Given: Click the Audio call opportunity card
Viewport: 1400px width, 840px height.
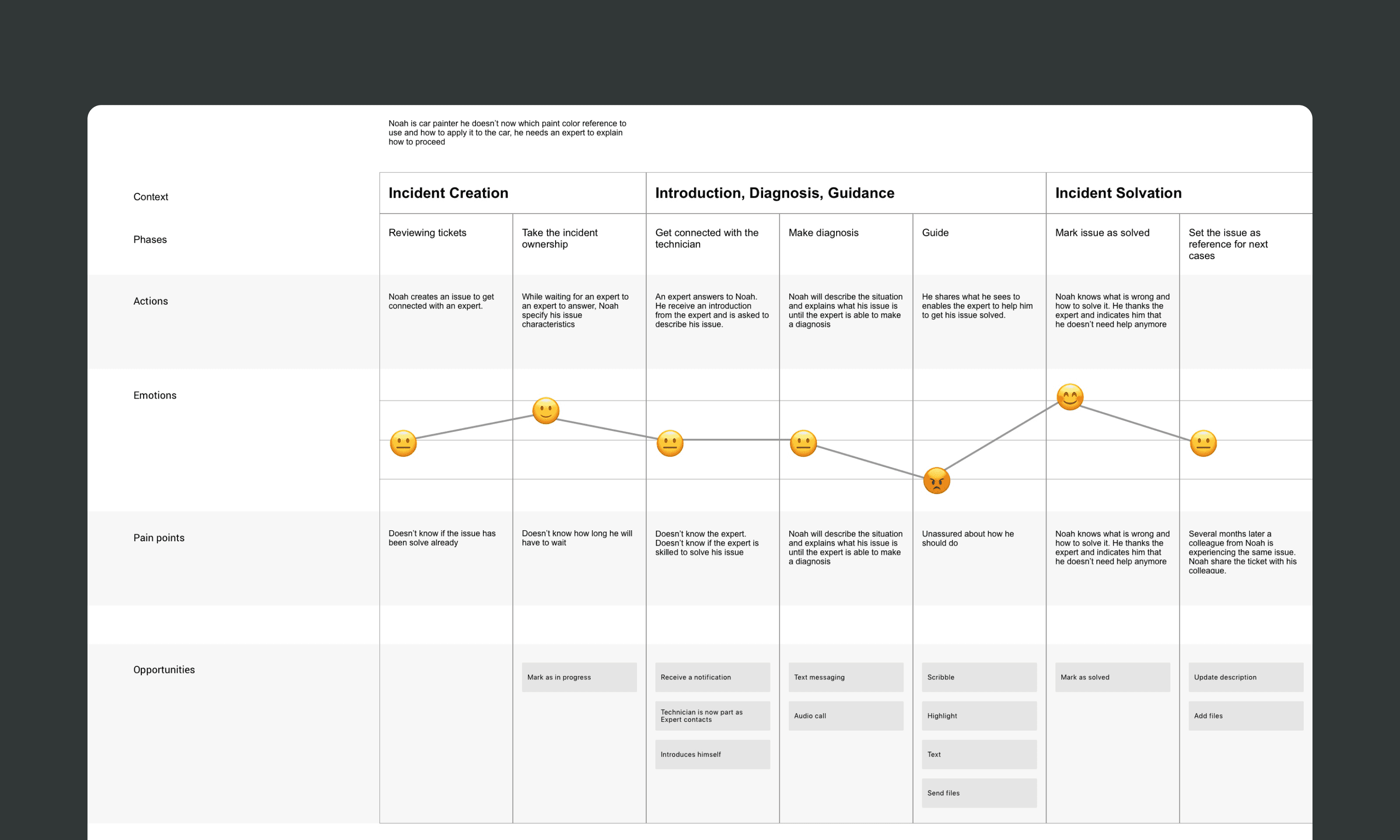Looking at the screenshot, I should pyautogui.click(x=845, y=715).
